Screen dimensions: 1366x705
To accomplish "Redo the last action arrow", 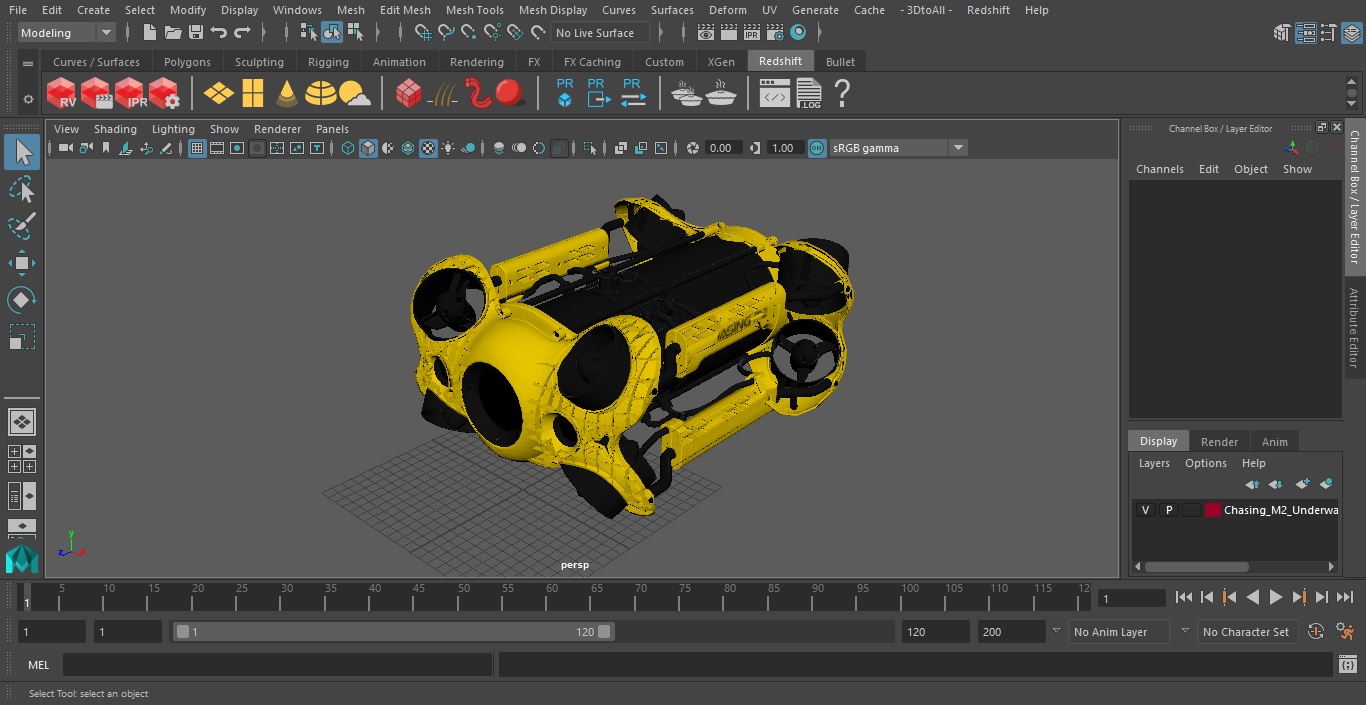I will [242, 33].
